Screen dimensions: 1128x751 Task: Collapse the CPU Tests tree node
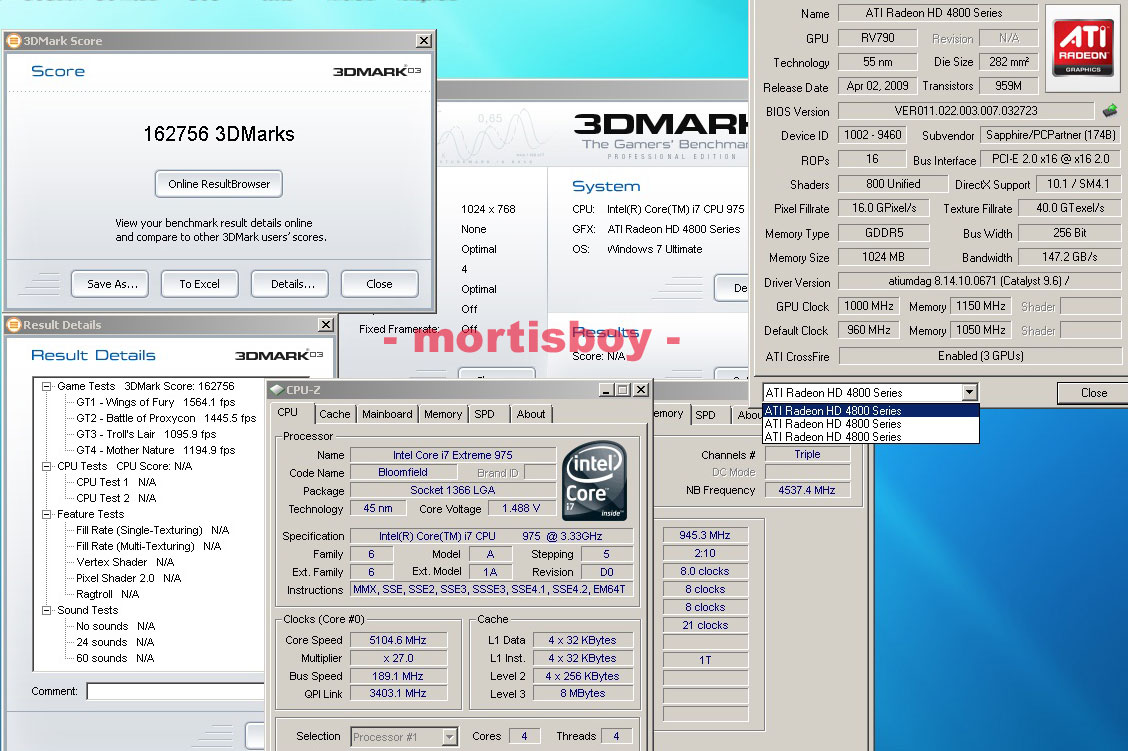tap(46, 467)
